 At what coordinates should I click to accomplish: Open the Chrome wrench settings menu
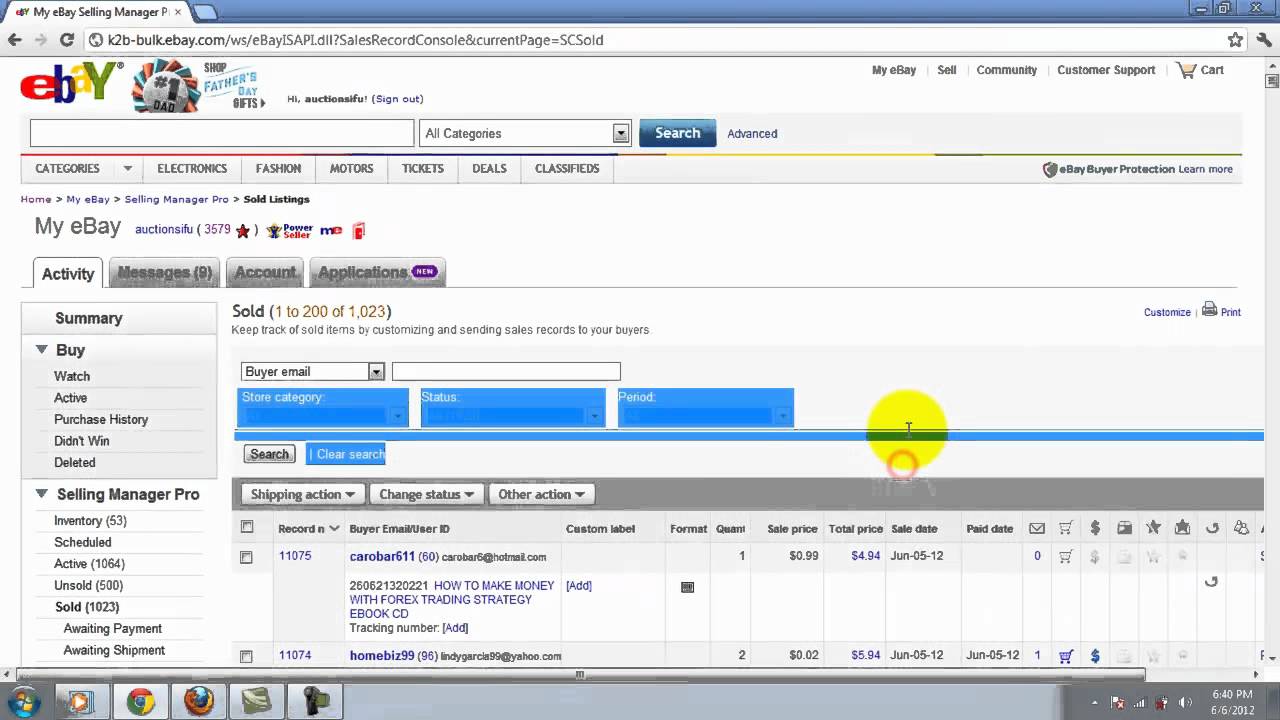point(1262,40)
